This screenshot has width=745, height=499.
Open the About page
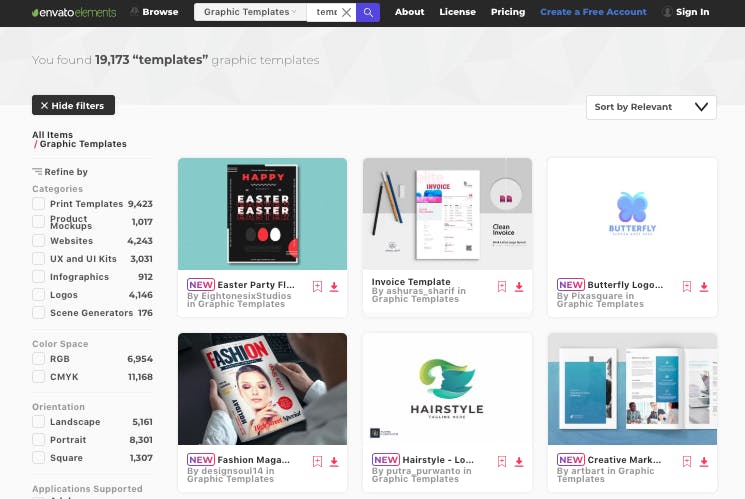point(409,12)
